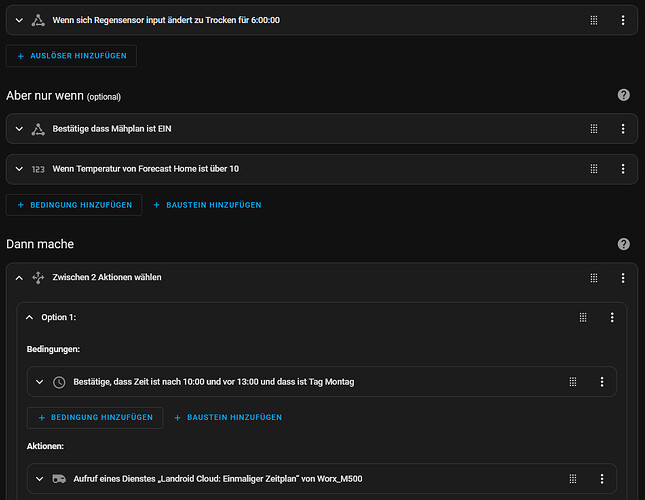The width and height of the screenshot is (645, 500).
Task: Click 'Bedingung hinzufügen' under 'Aber nur wenn'
Action: pyautogui.click(x=74, y=205)
